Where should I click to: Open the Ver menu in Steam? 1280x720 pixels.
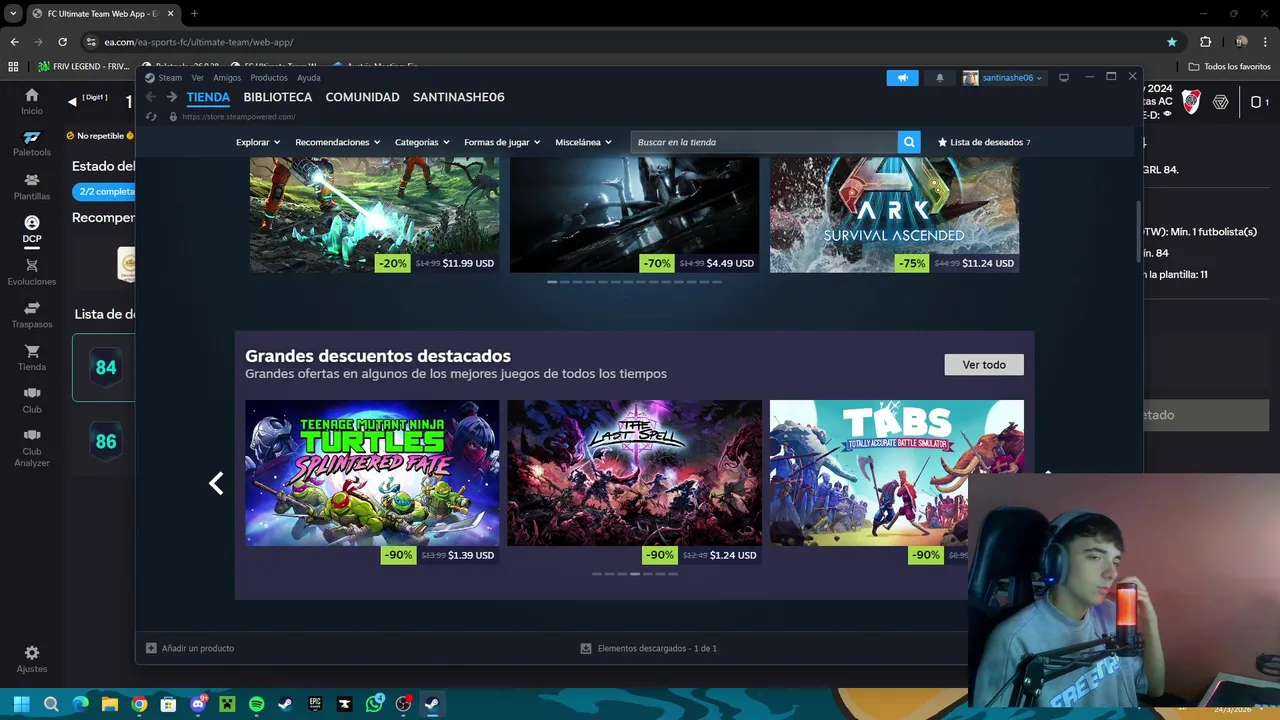tap(197, 78)
